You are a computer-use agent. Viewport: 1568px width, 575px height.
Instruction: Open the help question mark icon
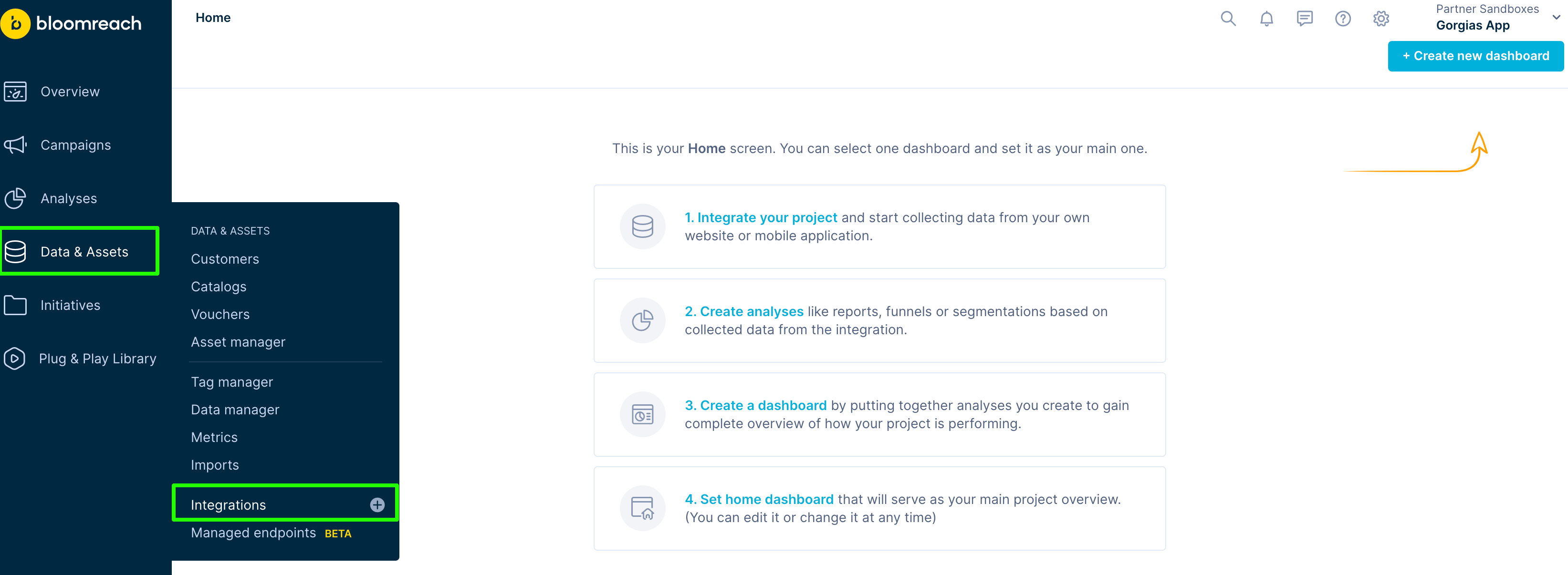pos(1343,19)
